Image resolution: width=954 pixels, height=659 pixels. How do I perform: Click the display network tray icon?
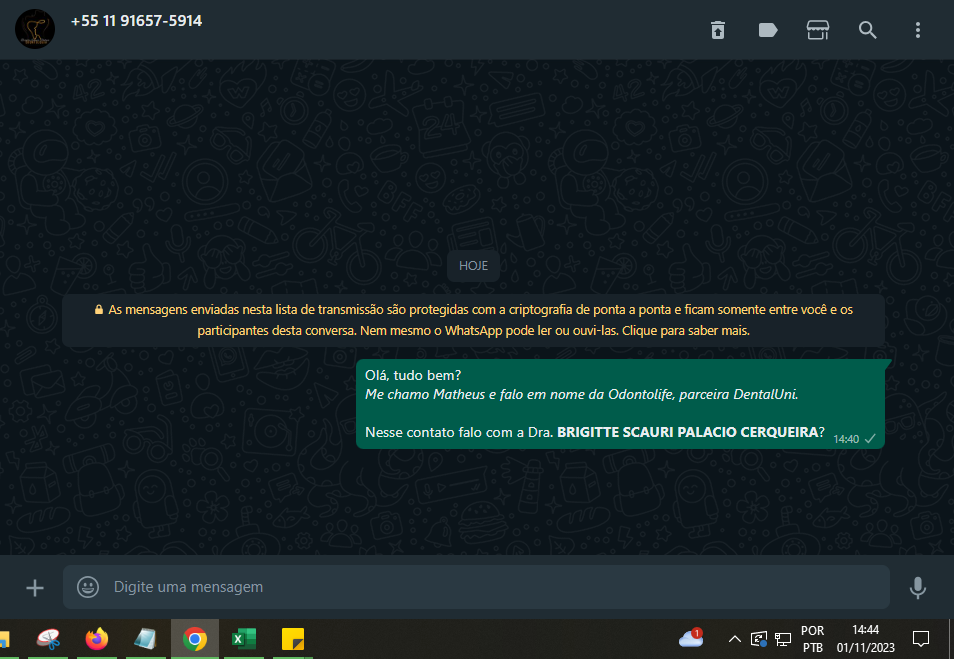pyautogui.click(x=783, y=639)
